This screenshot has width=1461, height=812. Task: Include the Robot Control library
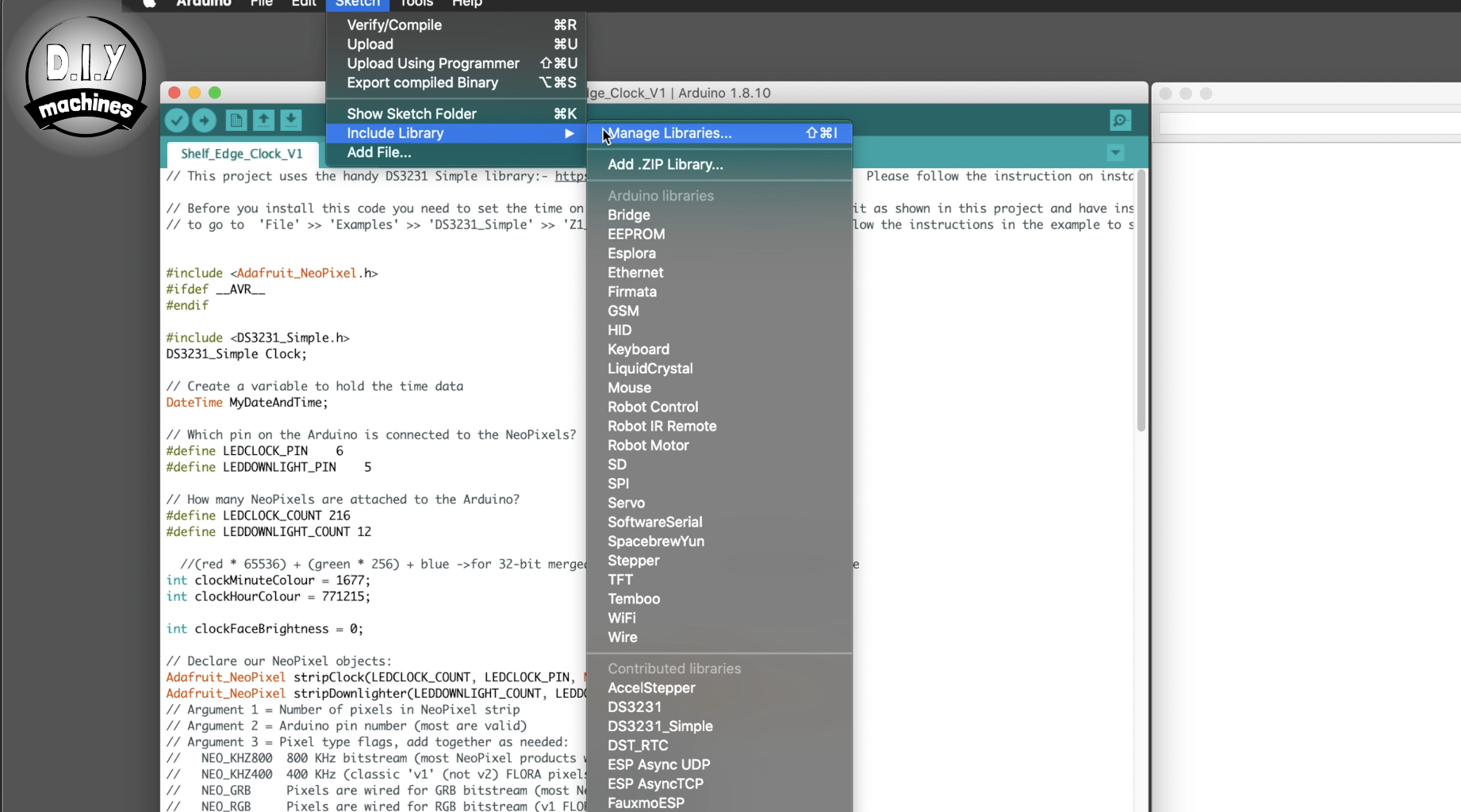[x=719, y=407]
